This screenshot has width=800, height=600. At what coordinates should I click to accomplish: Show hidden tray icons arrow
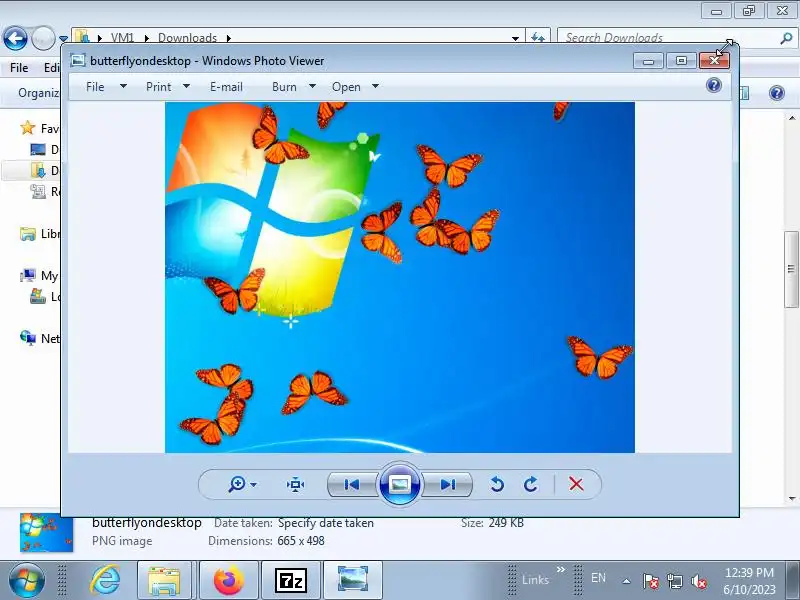pyautogui.click(x=627, y=581)
